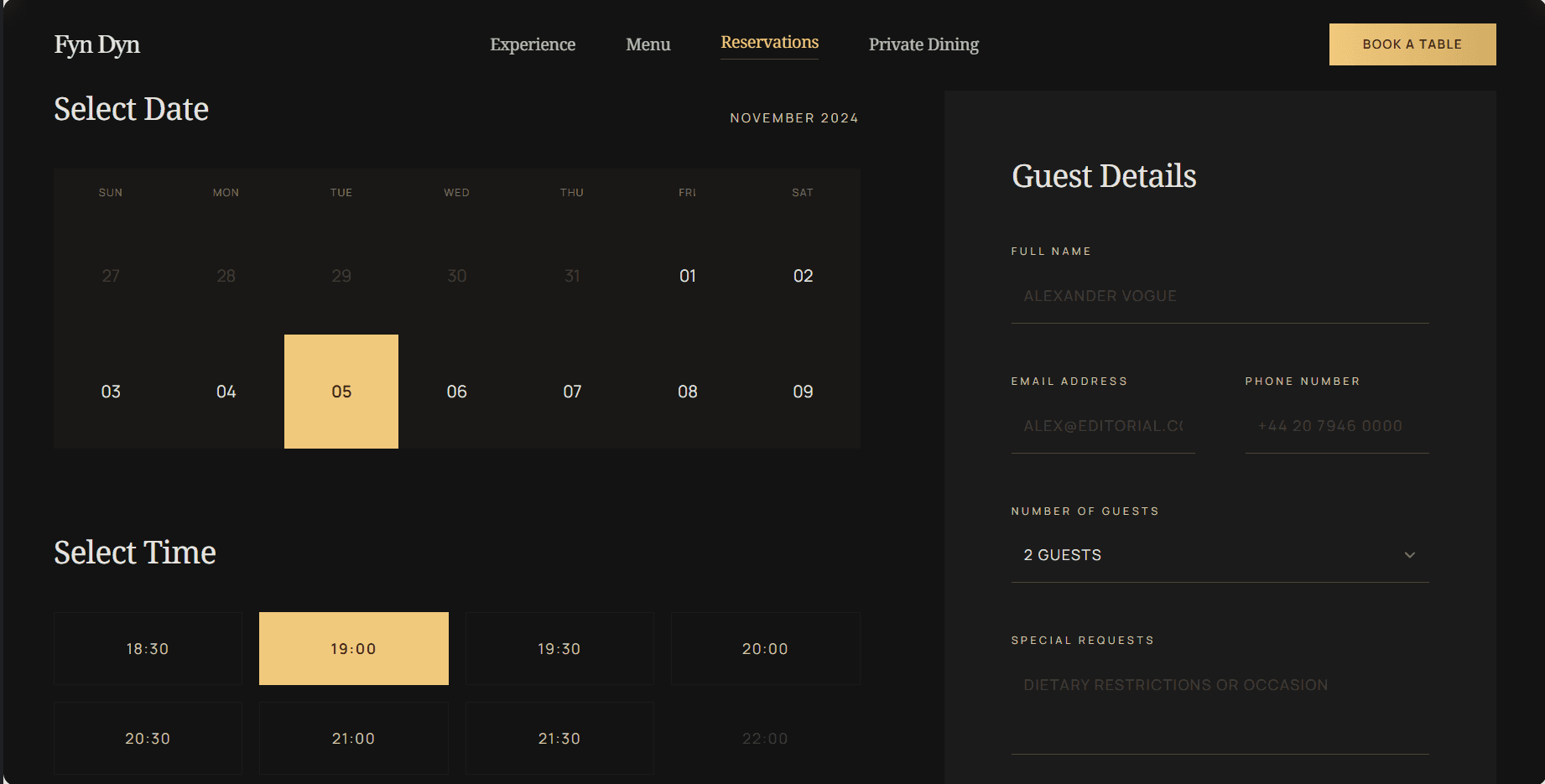
Task: Click the Fyn Dyn logo
Action: pos(96,44)
